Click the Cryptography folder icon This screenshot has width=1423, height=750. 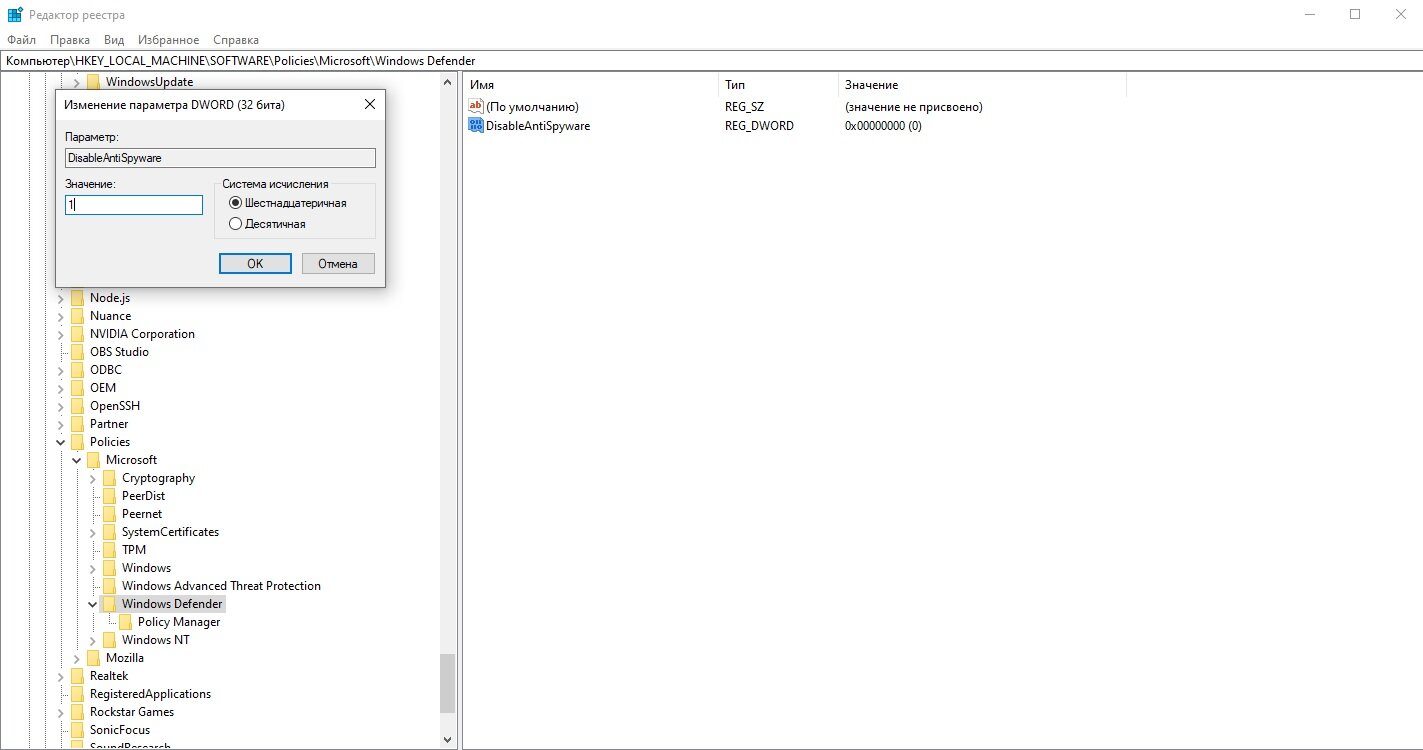110,478
